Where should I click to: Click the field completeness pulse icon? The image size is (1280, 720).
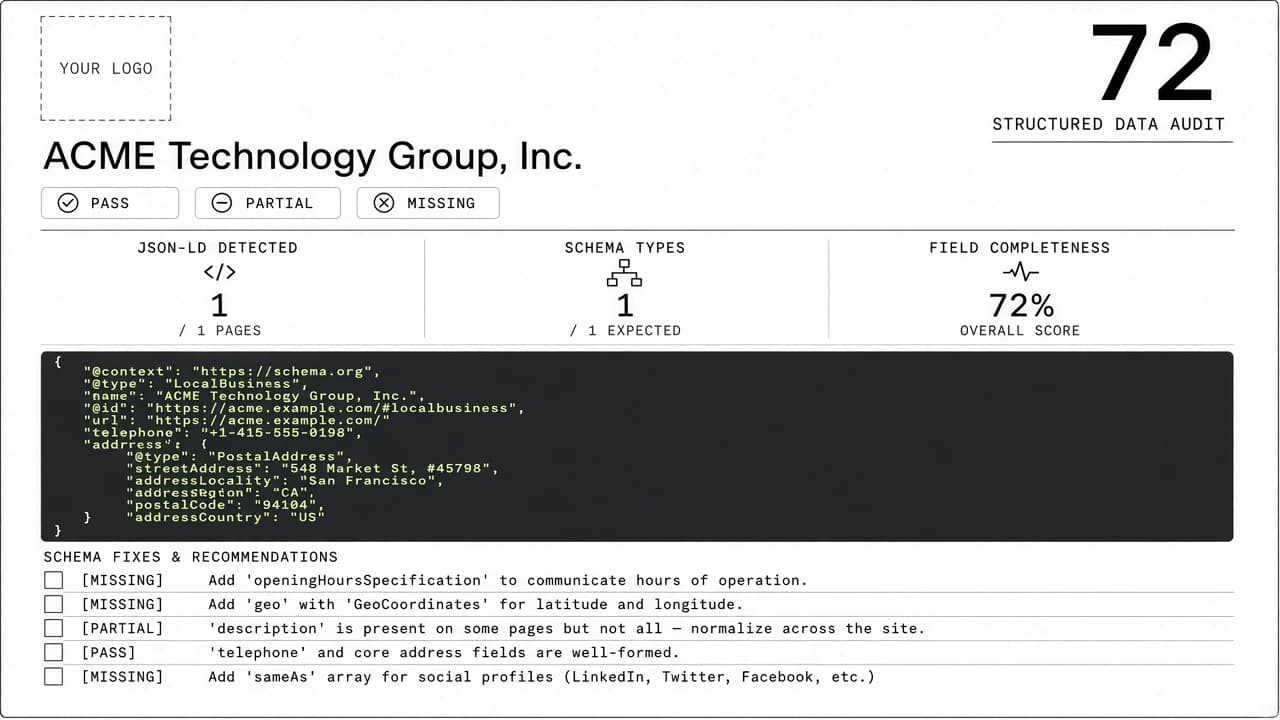point(1020,272)
